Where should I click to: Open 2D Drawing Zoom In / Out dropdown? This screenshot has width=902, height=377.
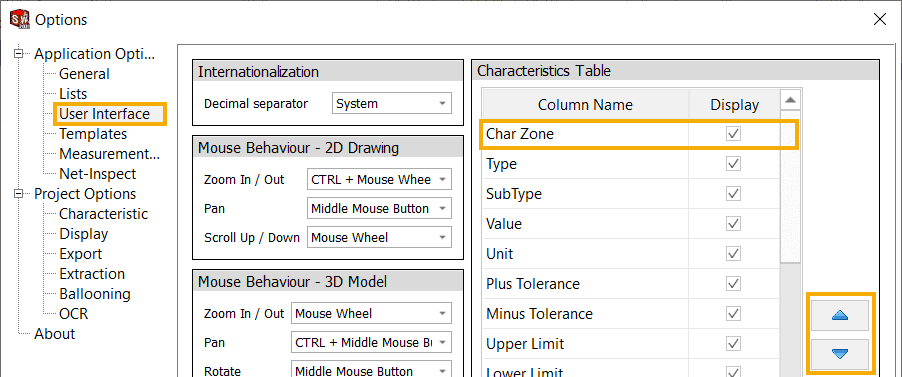pyautogui.click(x=380, y=179)
